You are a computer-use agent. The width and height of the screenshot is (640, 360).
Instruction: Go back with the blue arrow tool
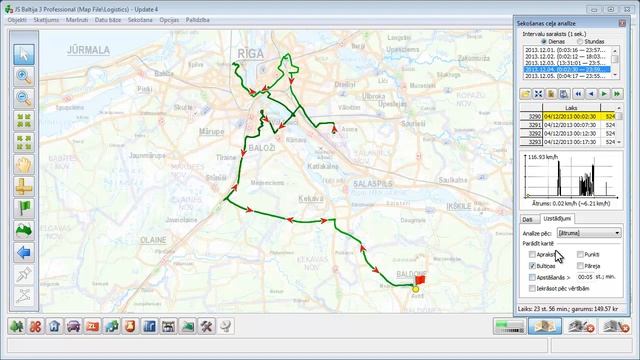click(x=24, y=253)
